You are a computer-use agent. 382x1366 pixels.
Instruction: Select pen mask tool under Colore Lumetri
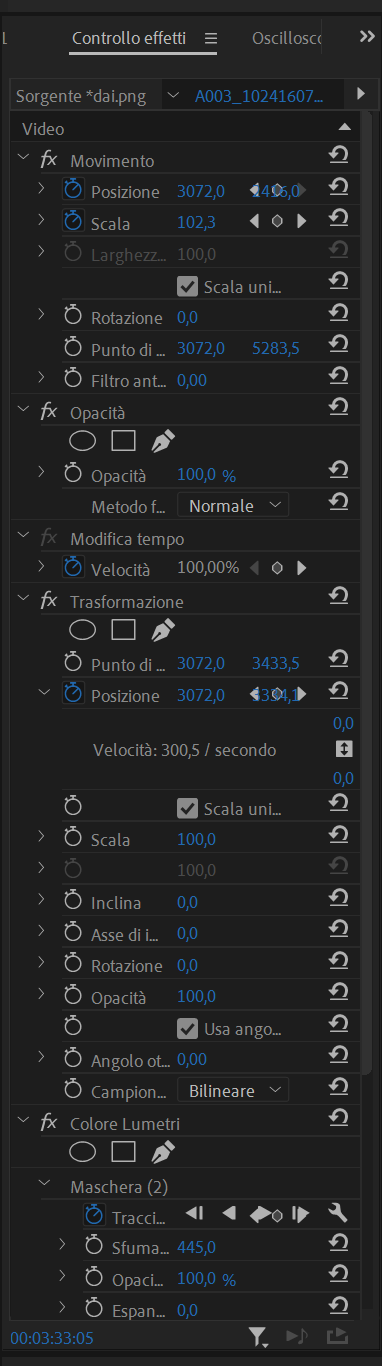pos(162,1152)
